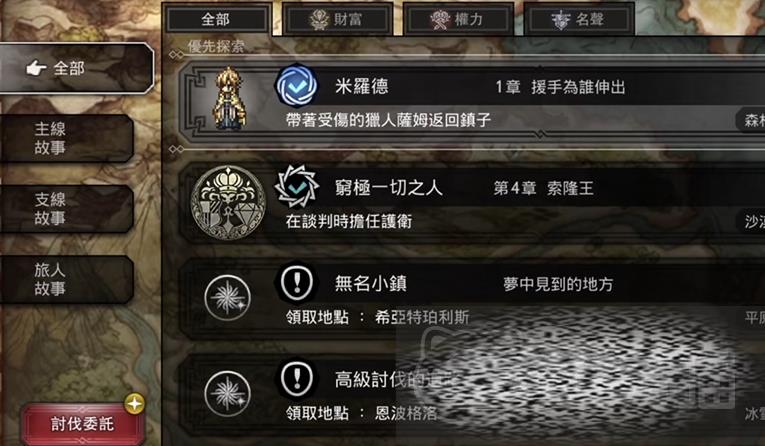
Task: Tap the yellow plus badge on 討伐委託
Action: pyautogui.click(x=134, y=404)
